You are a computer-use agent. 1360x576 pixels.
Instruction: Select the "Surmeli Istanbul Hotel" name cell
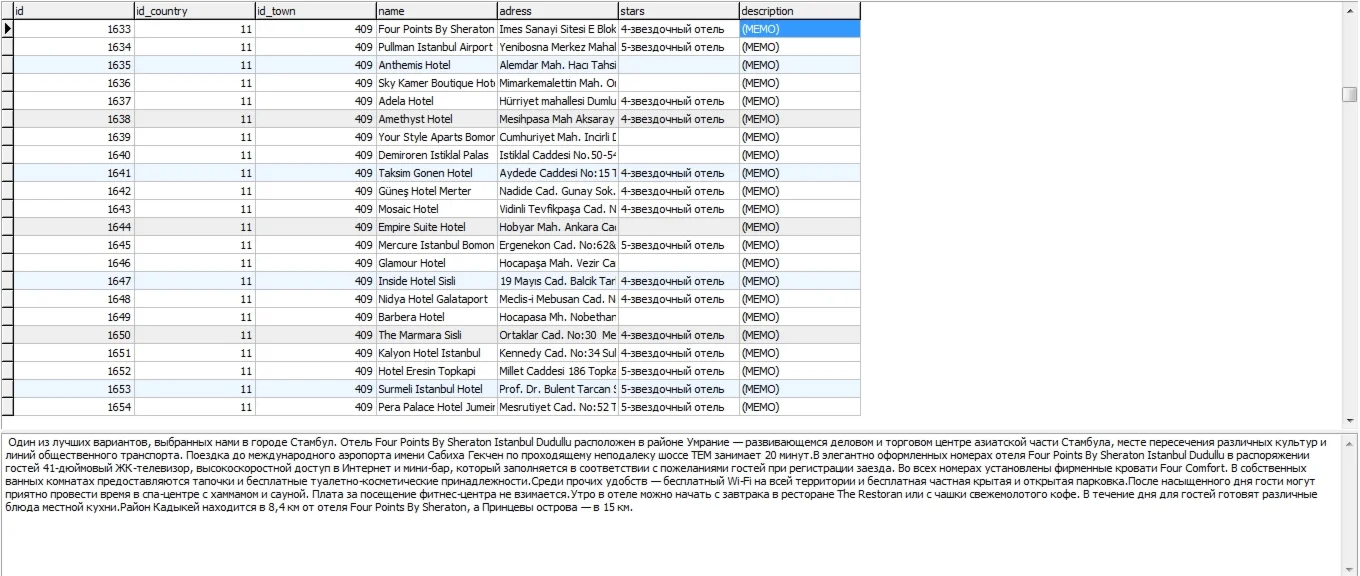[x=436, y=389]
